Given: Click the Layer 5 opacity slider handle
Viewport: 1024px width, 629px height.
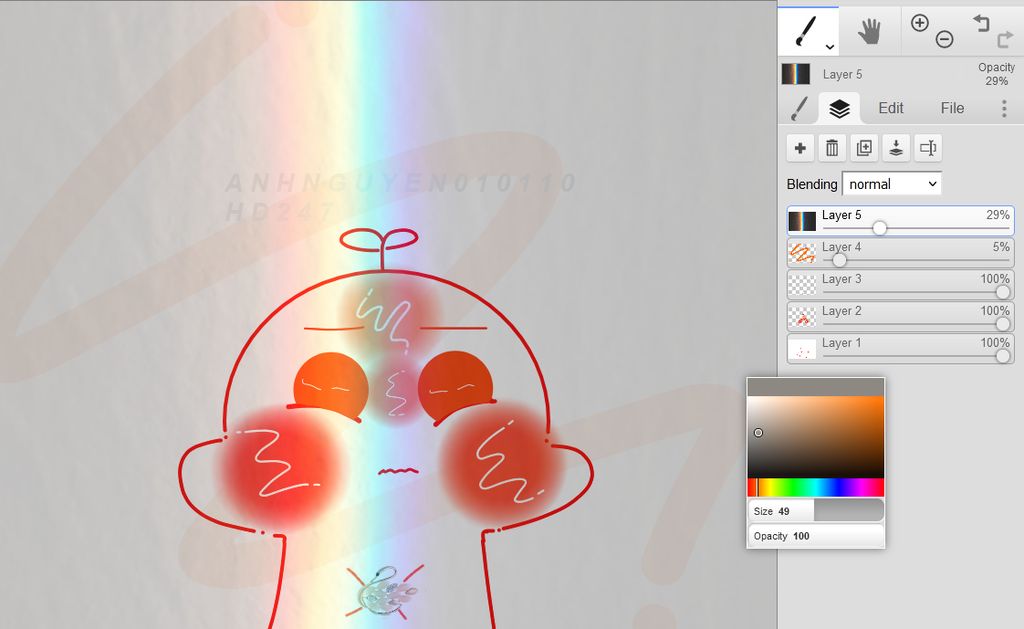Looking at the screenshot, I should point(880,228).
